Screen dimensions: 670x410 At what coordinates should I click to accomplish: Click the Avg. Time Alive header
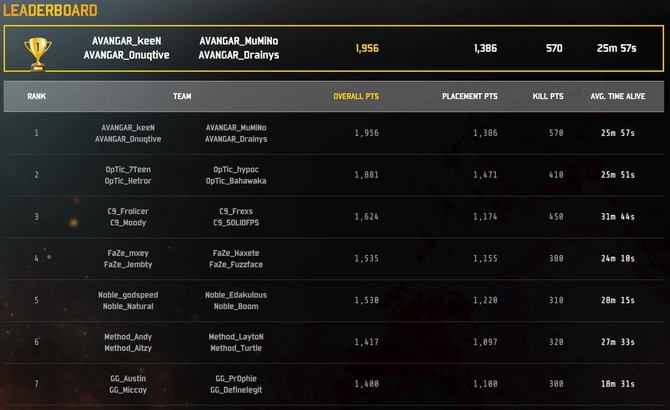617,97
